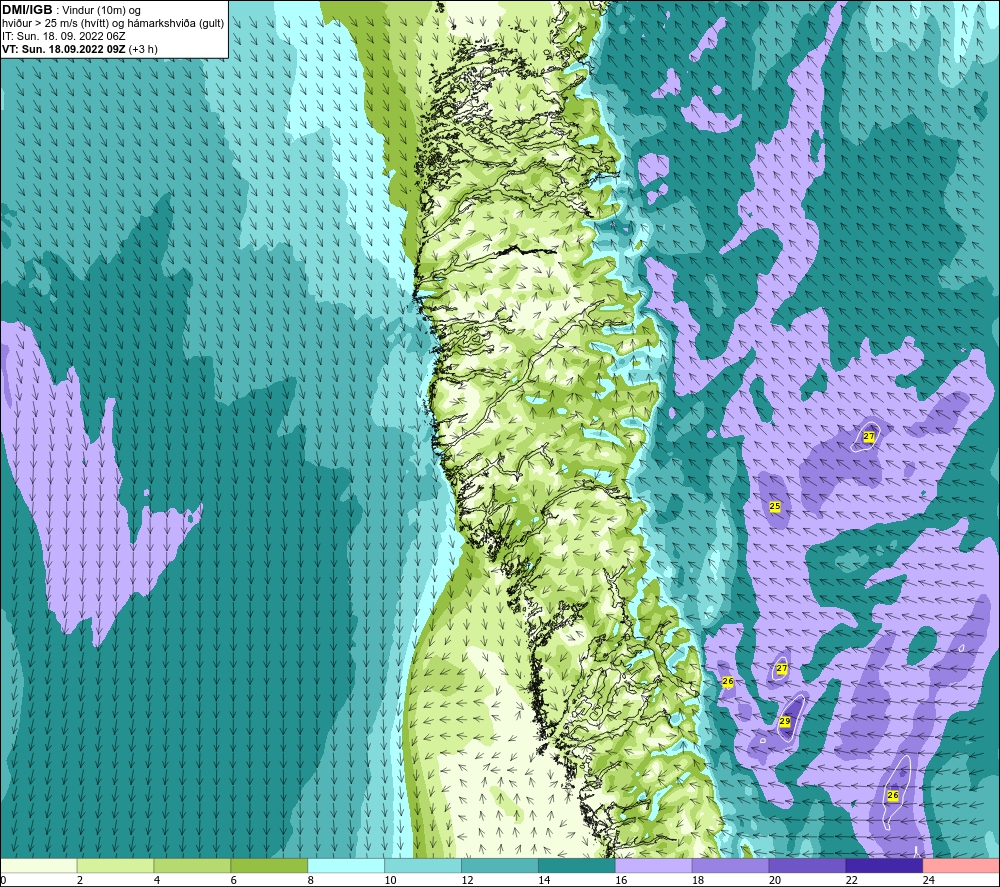Screen dimensions: 1000x887
Task: Click the DMI/IGB title text
Action: click(28, 10)
